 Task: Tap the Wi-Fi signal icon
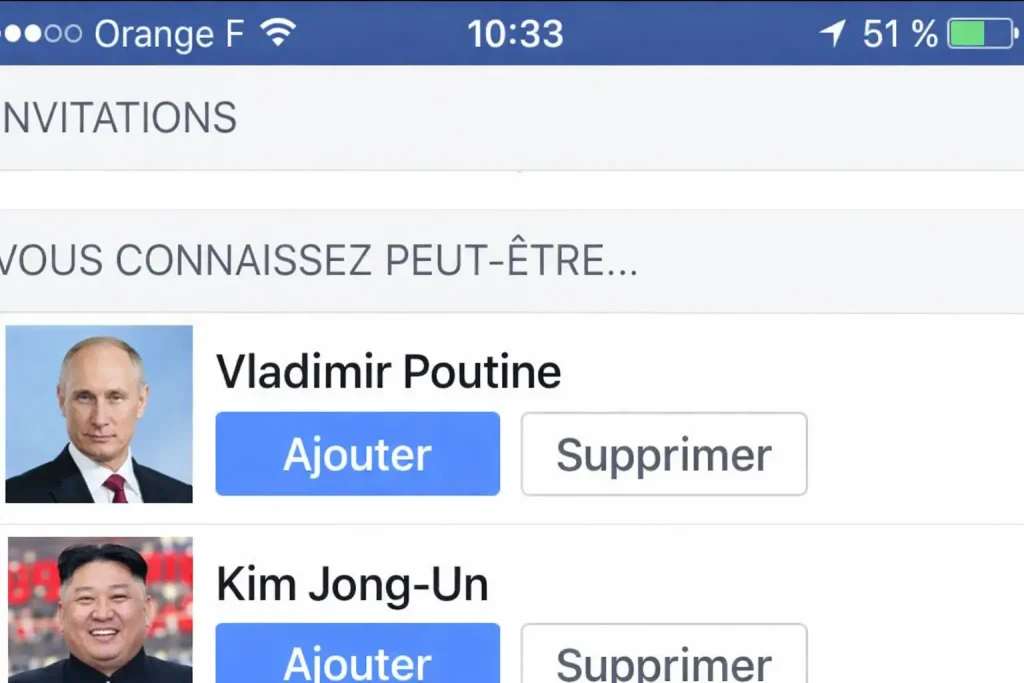pos(278,34)
